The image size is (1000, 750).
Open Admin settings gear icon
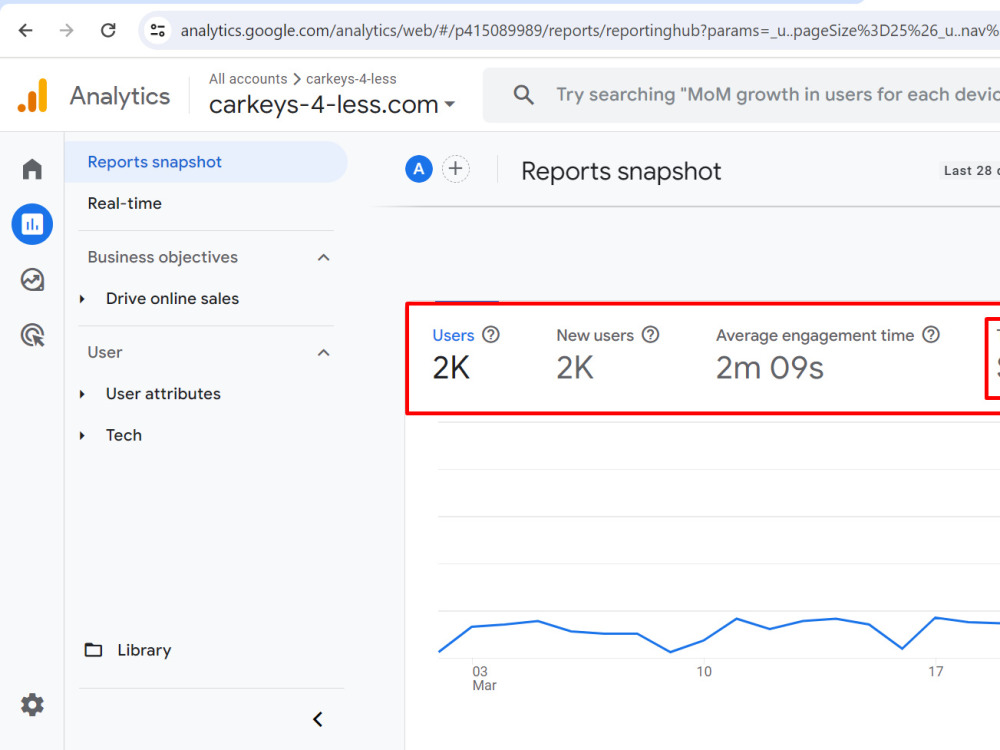[32, 705]
